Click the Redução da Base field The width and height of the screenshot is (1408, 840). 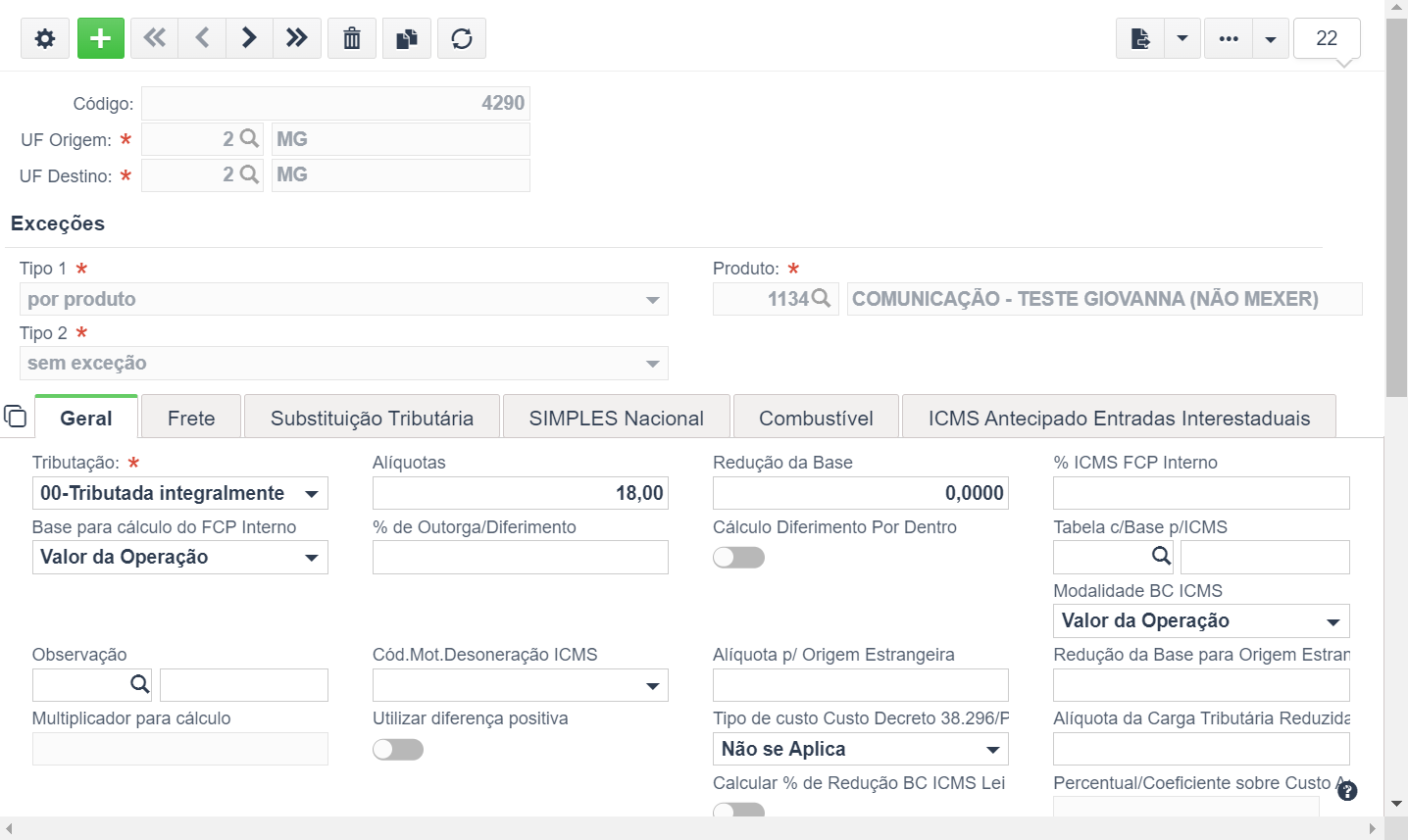[861, 493]
